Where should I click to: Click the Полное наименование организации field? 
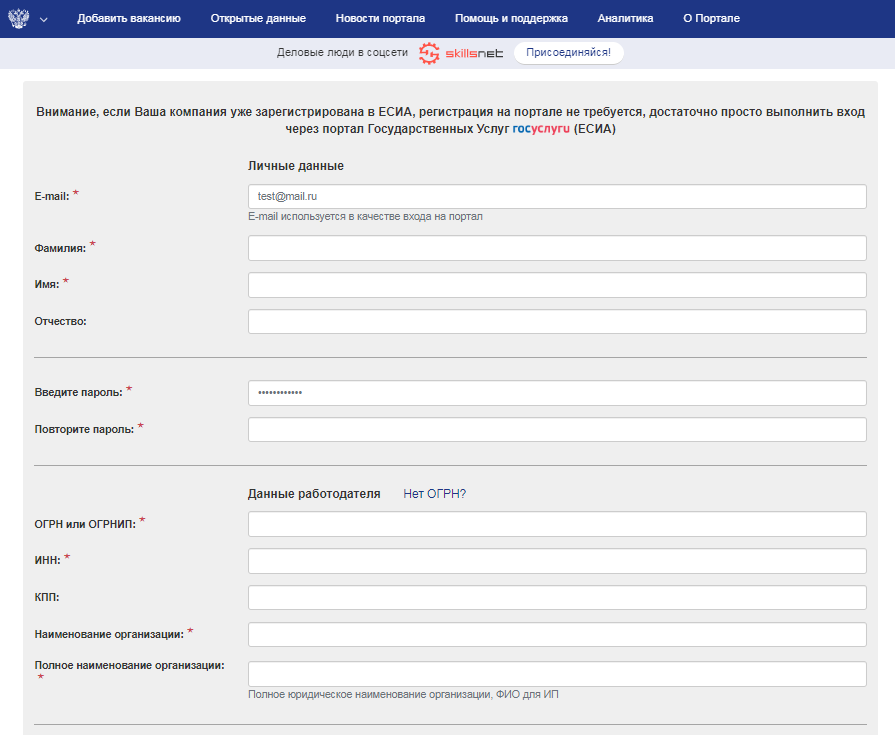click(x=557, y=674)
